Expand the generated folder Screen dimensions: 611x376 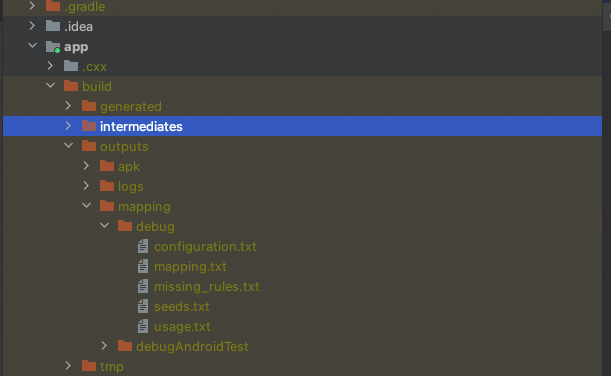click(68, 106)
